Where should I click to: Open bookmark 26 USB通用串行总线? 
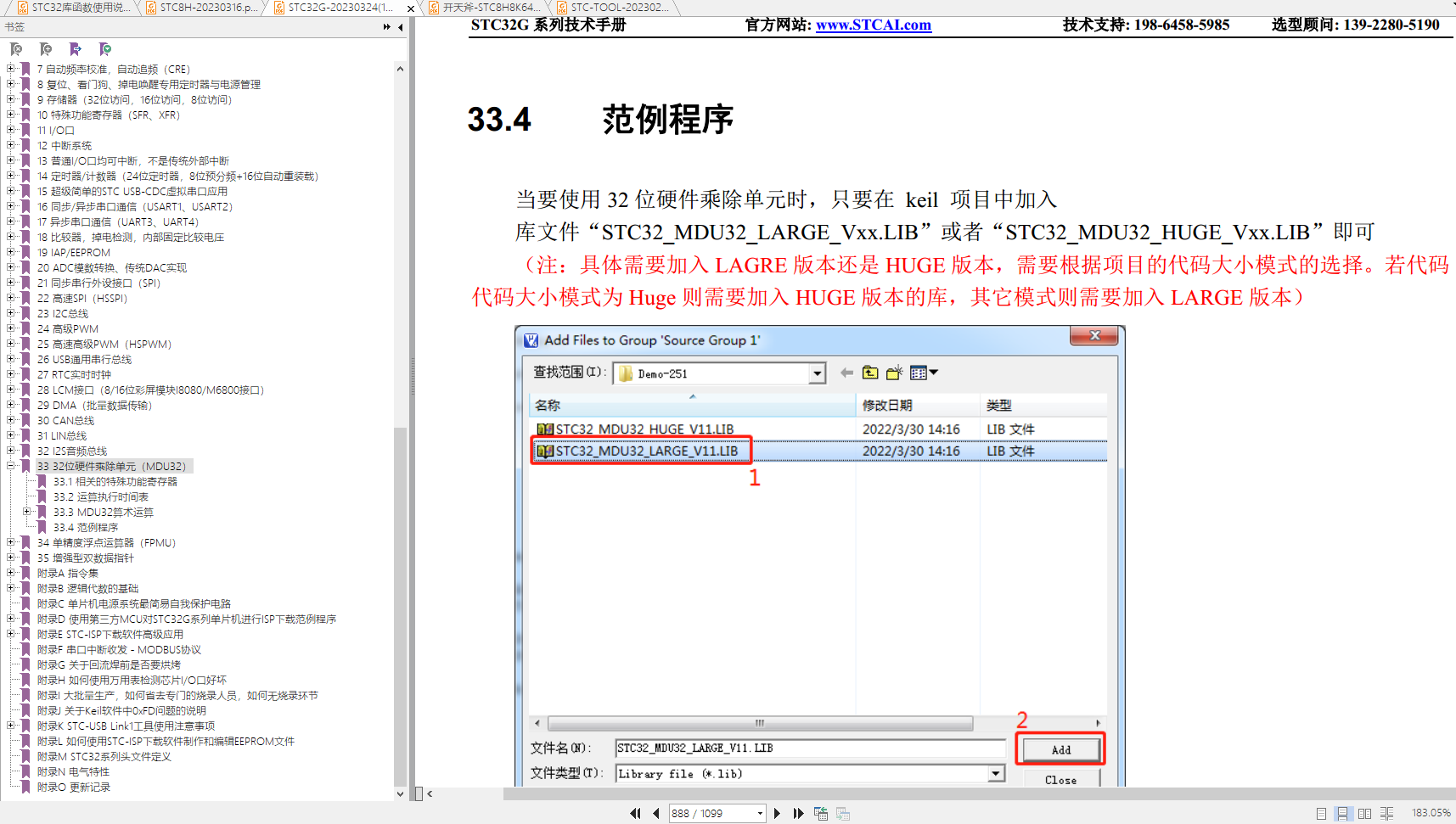point(84,359)
